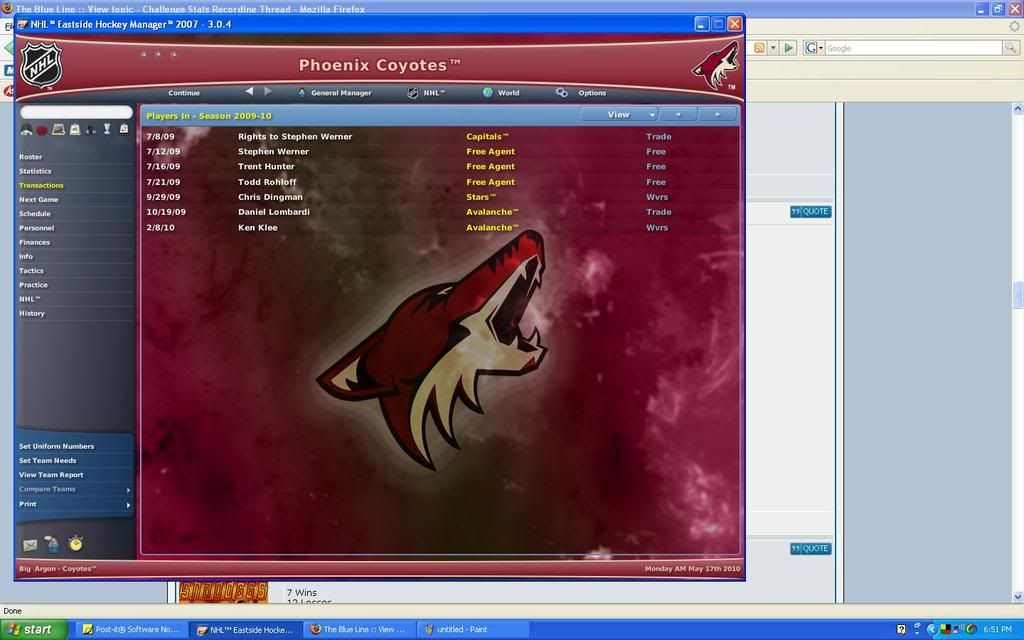Open the Windows Start button

34,630
